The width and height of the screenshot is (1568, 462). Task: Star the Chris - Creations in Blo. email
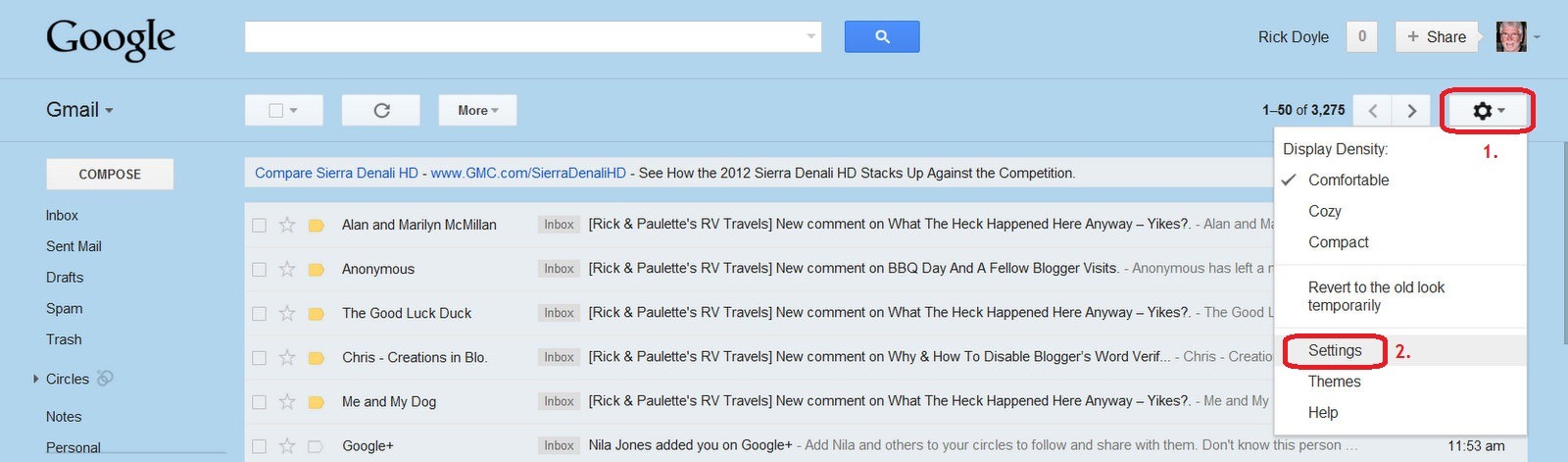click(287, 357)
